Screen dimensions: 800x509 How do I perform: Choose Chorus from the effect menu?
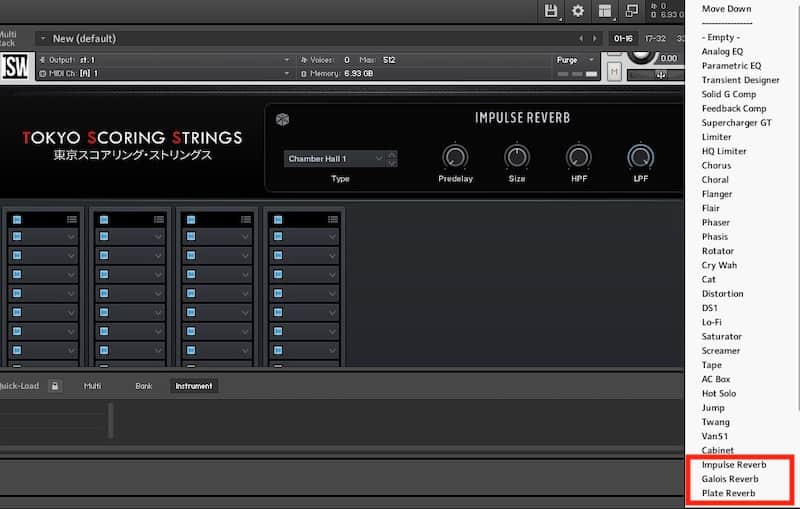[716, 166]
